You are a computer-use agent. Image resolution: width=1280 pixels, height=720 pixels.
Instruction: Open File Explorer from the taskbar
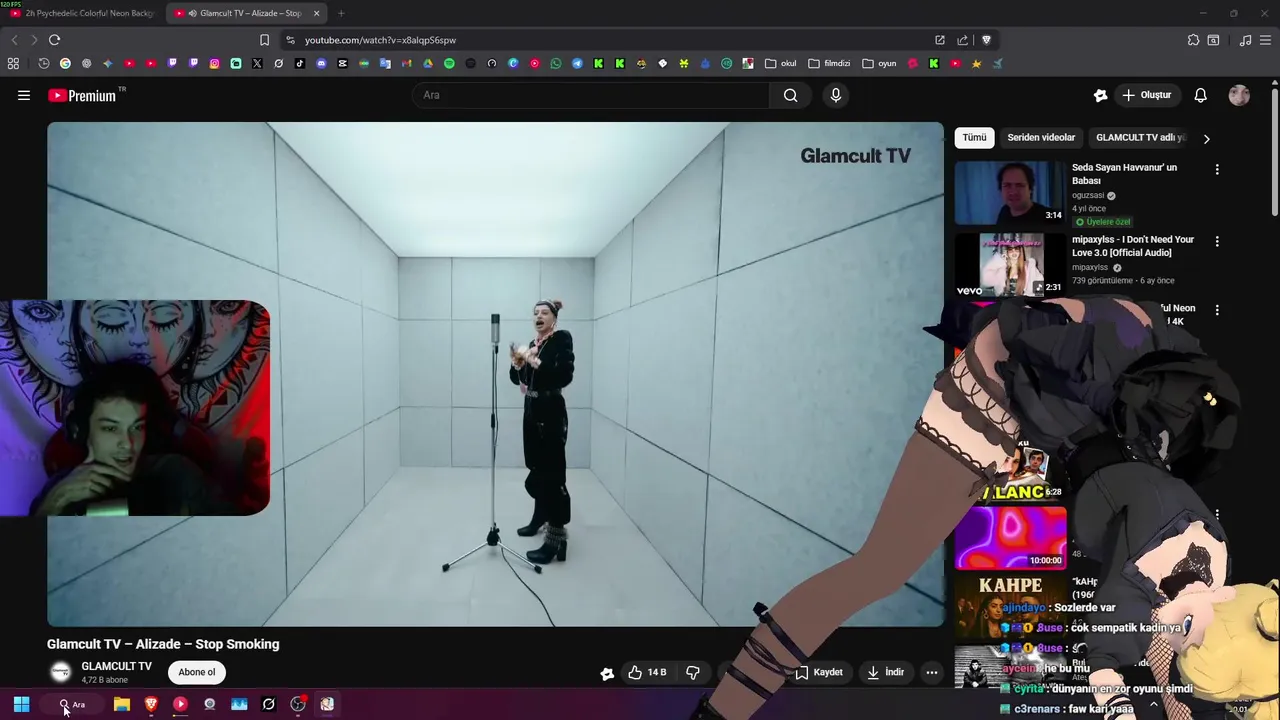pos(122,704)
